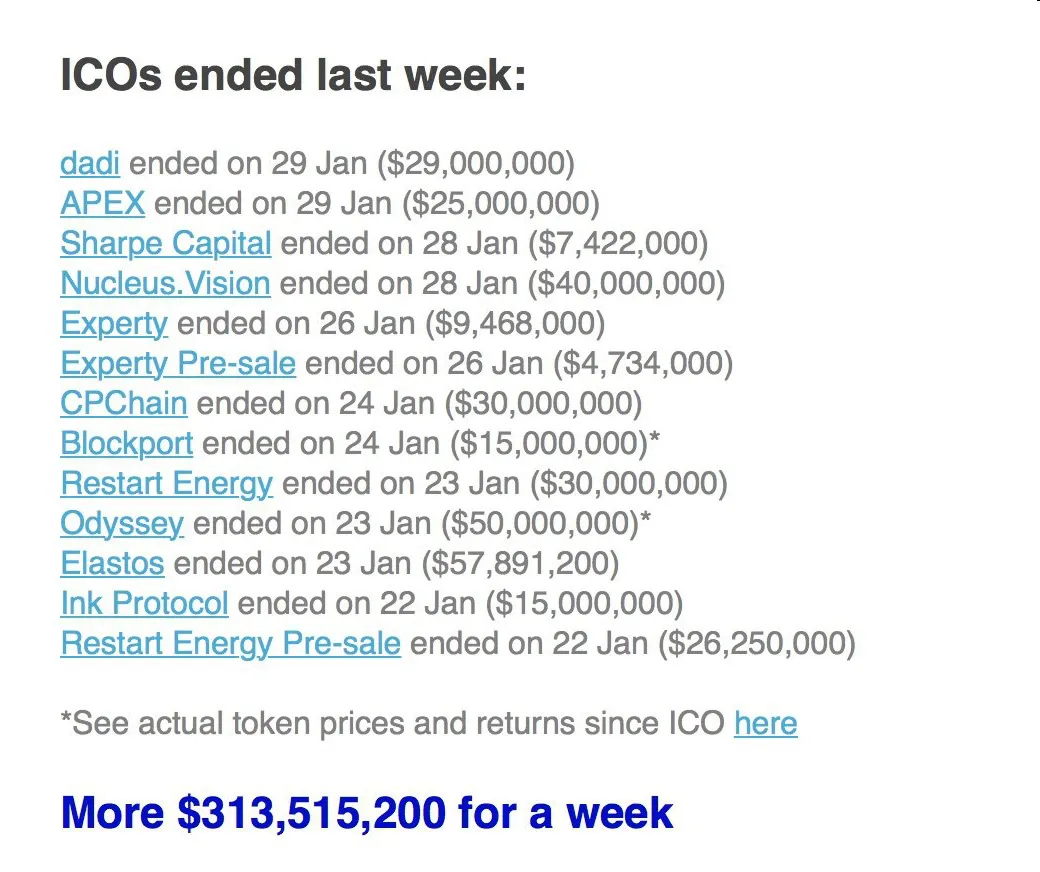Click the 'See actual token prices' footnote text

392,723
